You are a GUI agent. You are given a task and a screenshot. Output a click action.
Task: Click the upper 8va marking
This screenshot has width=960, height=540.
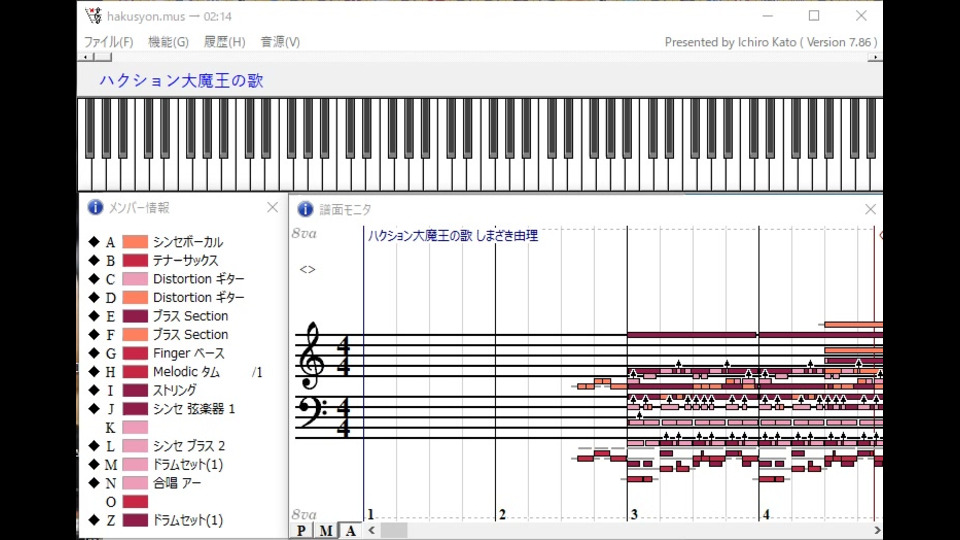click(304, 233)
